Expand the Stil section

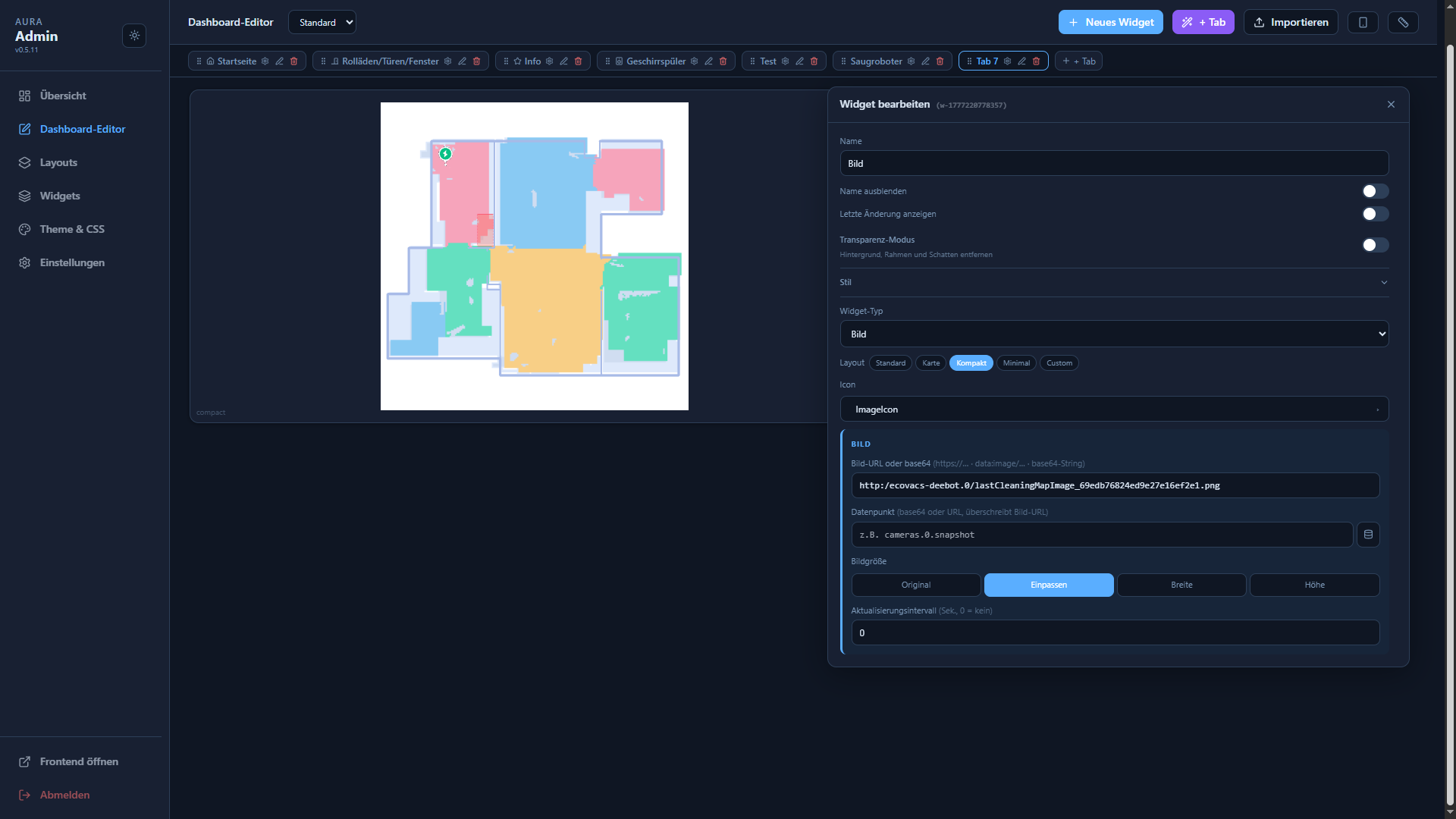[x=1113, y=282]
